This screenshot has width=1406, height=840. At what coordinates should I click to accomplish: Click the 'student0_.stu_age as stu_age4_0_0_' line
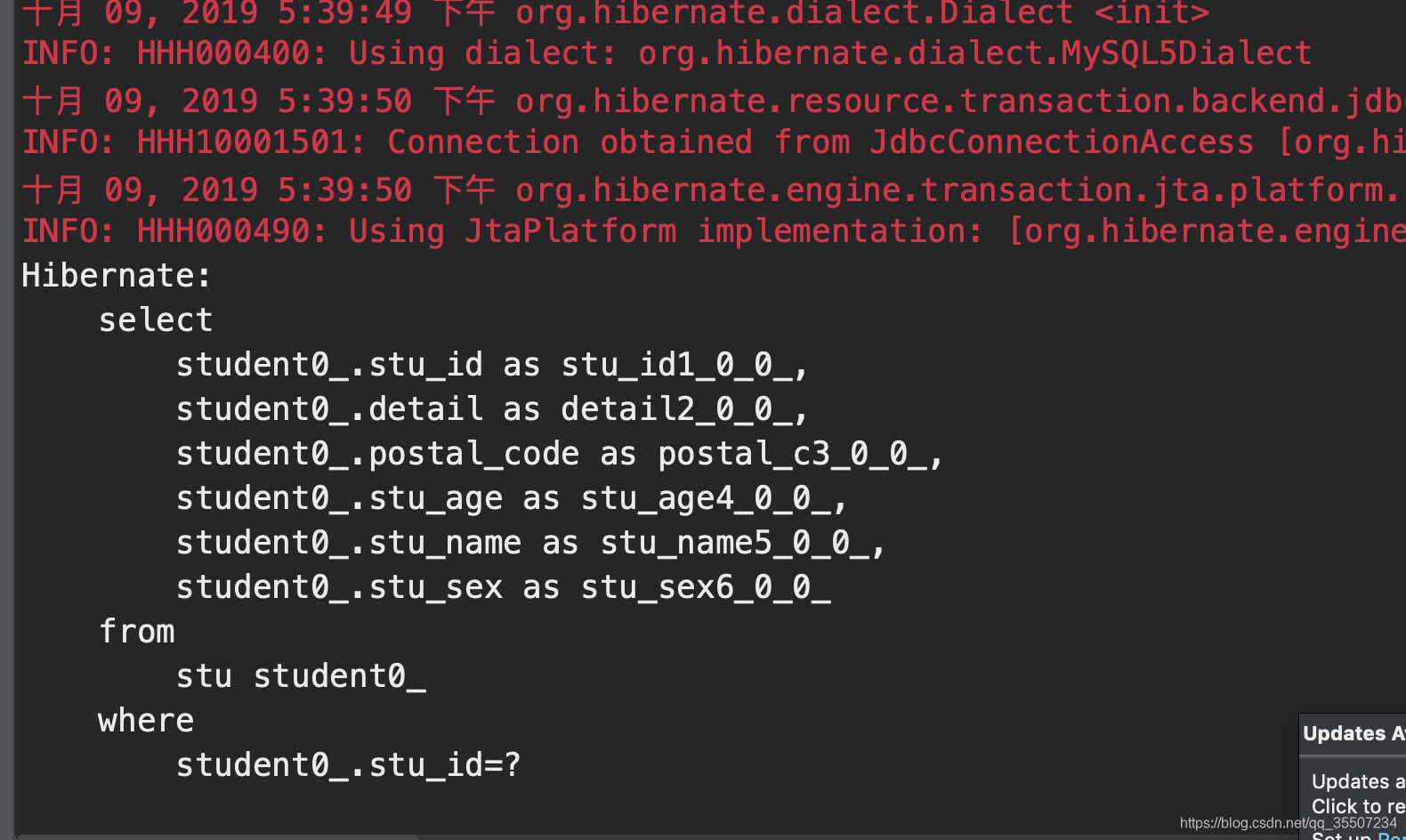click(511, 498)
